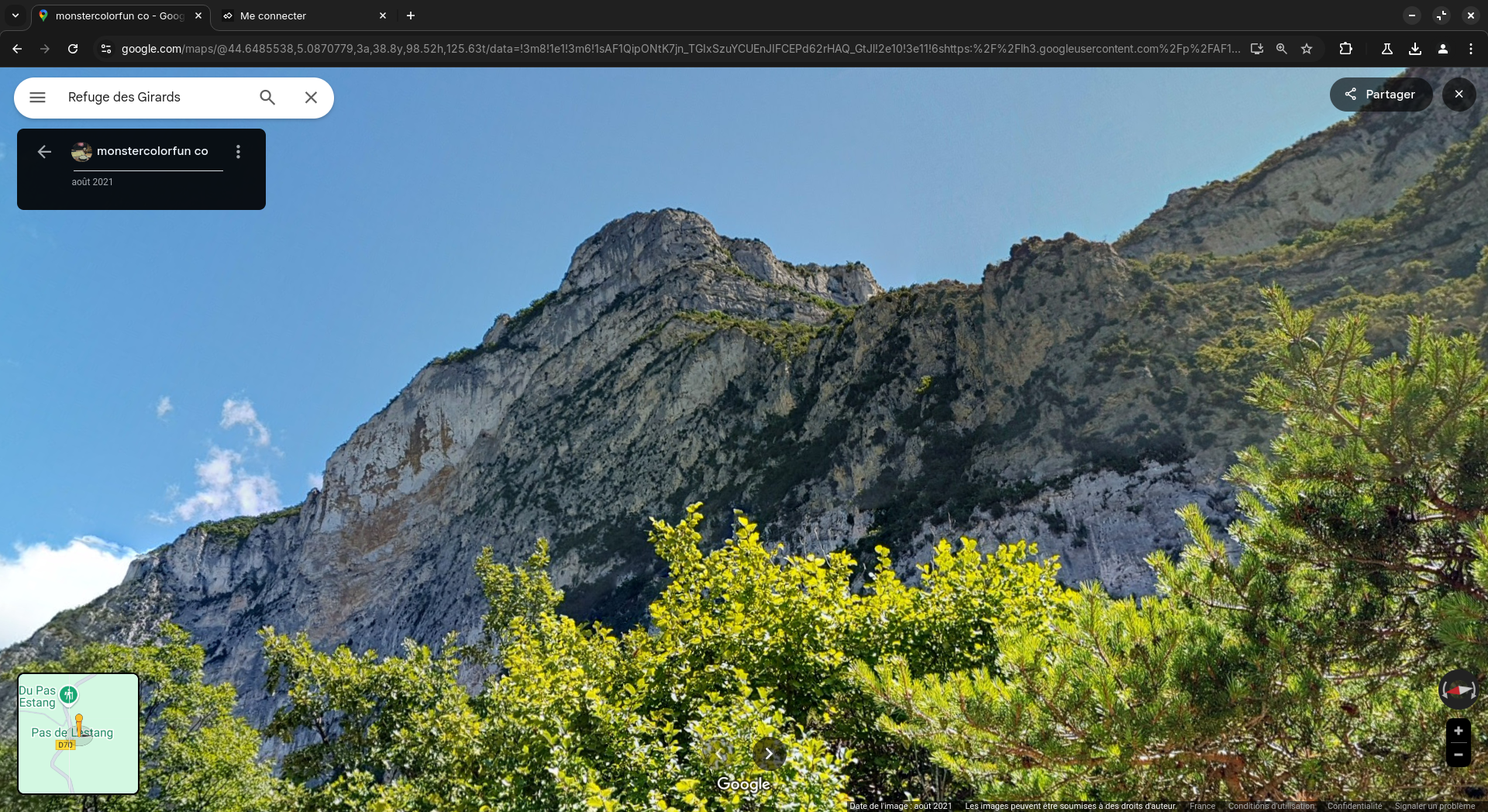Switch to the Me connecter tab
Viewport: 1488px width, 812px height.
coord(302,15)
